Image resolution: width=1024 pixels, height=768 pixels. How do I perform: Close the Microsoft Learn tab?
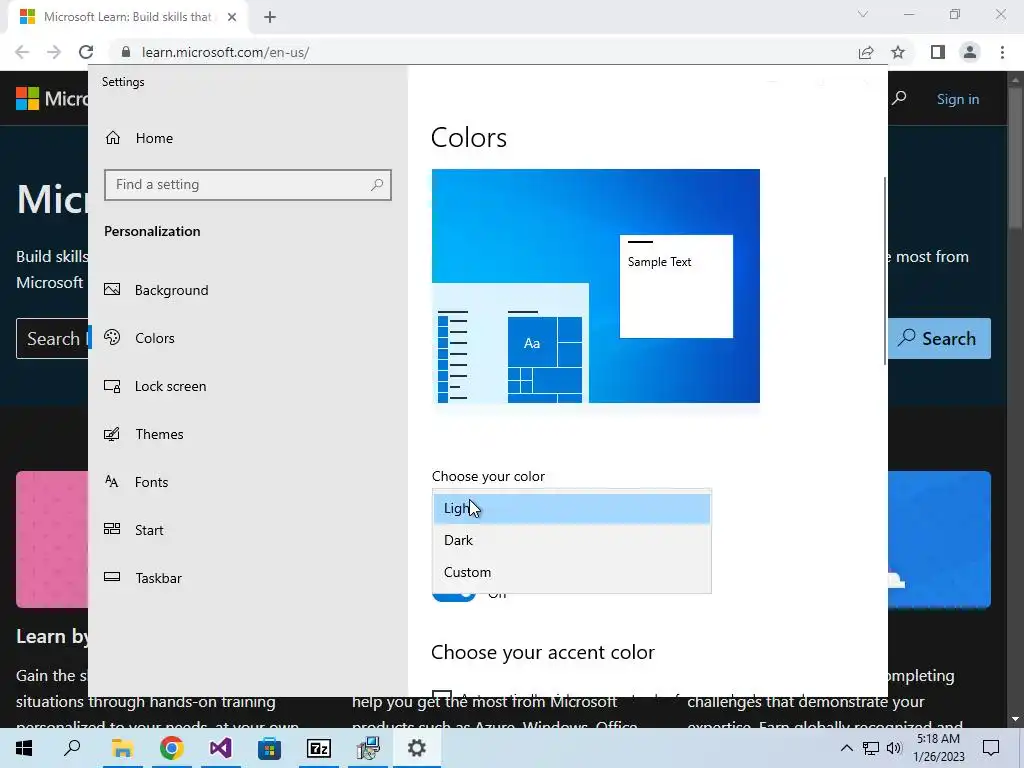point(232,17)
